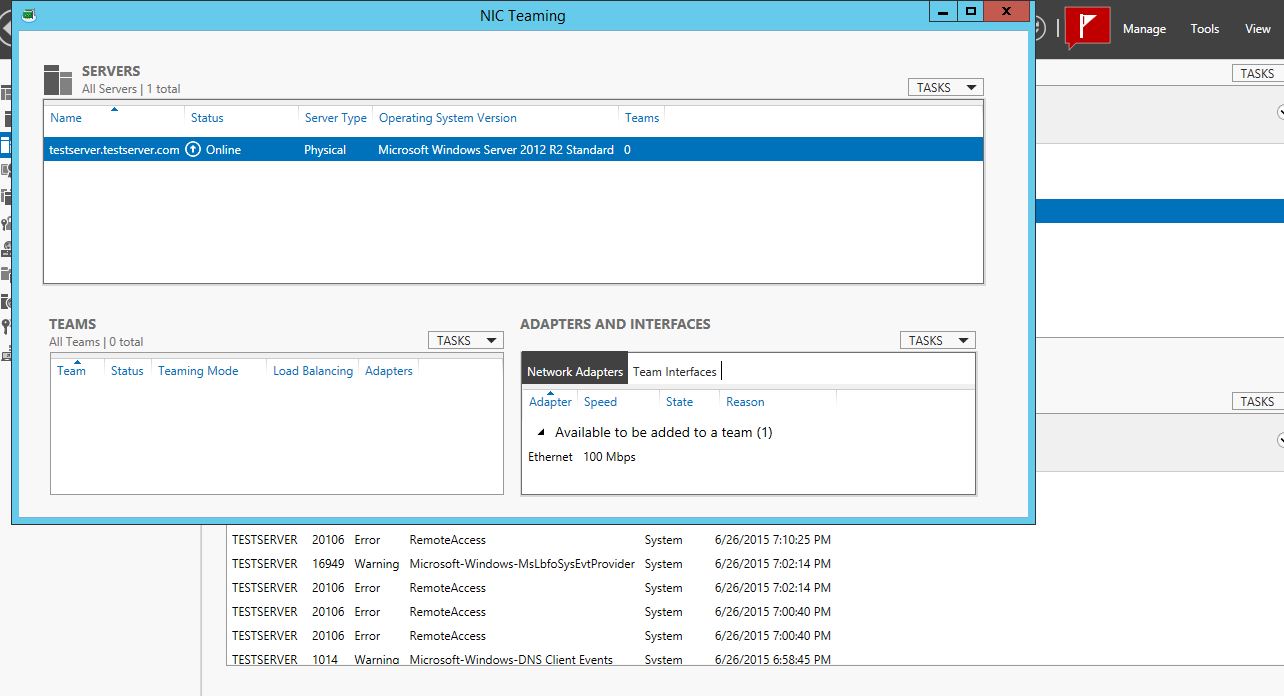Open the TEAMS Tasks dropdown

click(465, 341)
